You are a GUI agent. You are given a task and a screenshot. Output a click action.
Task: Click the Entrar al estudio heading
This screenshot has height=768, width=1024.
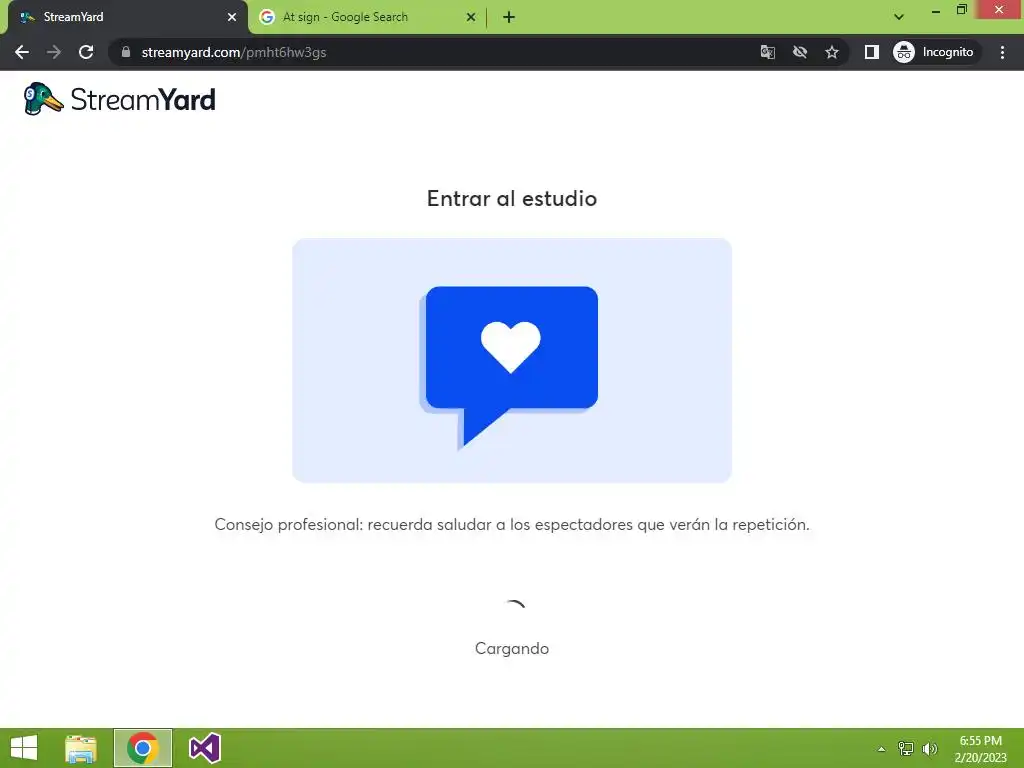(x=511, y=199)
